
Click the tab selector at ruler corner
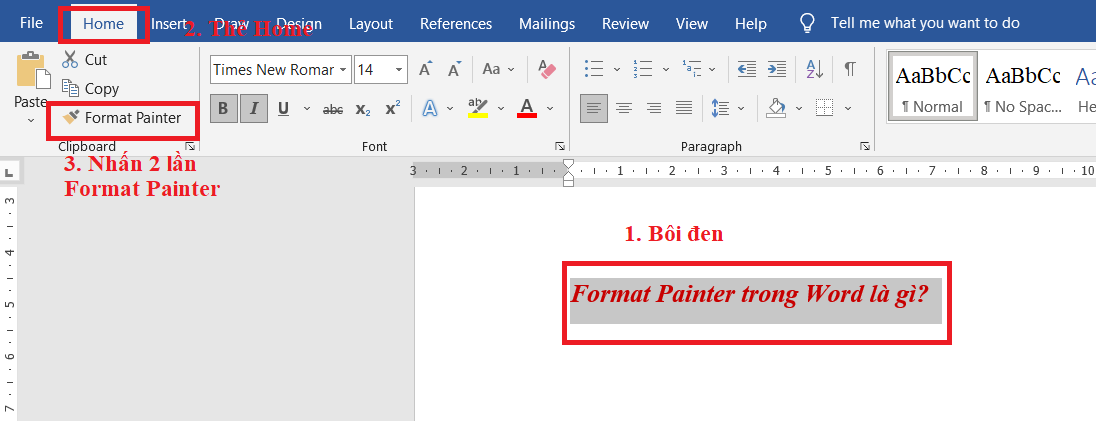11,171
